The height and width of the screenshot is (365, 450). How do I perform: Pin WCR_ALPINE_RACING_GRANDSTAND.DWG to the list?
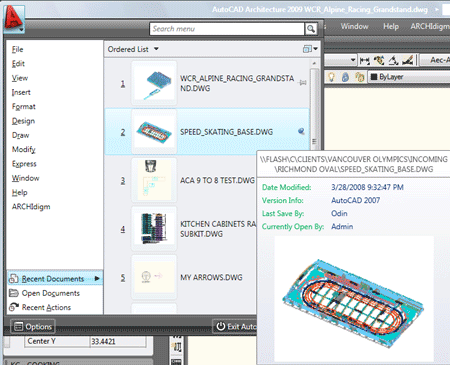pyautogui.click(x=303, y=83)
